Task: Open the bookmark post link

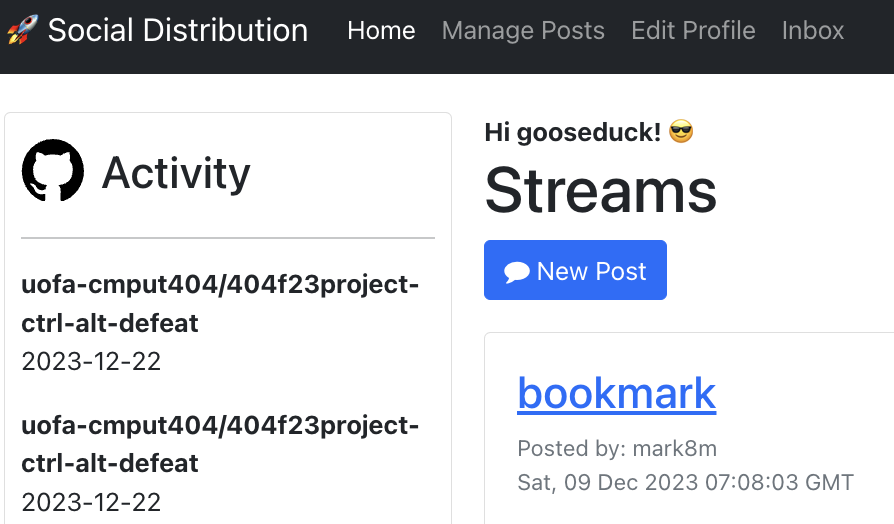Action: (x=616, y=393)
